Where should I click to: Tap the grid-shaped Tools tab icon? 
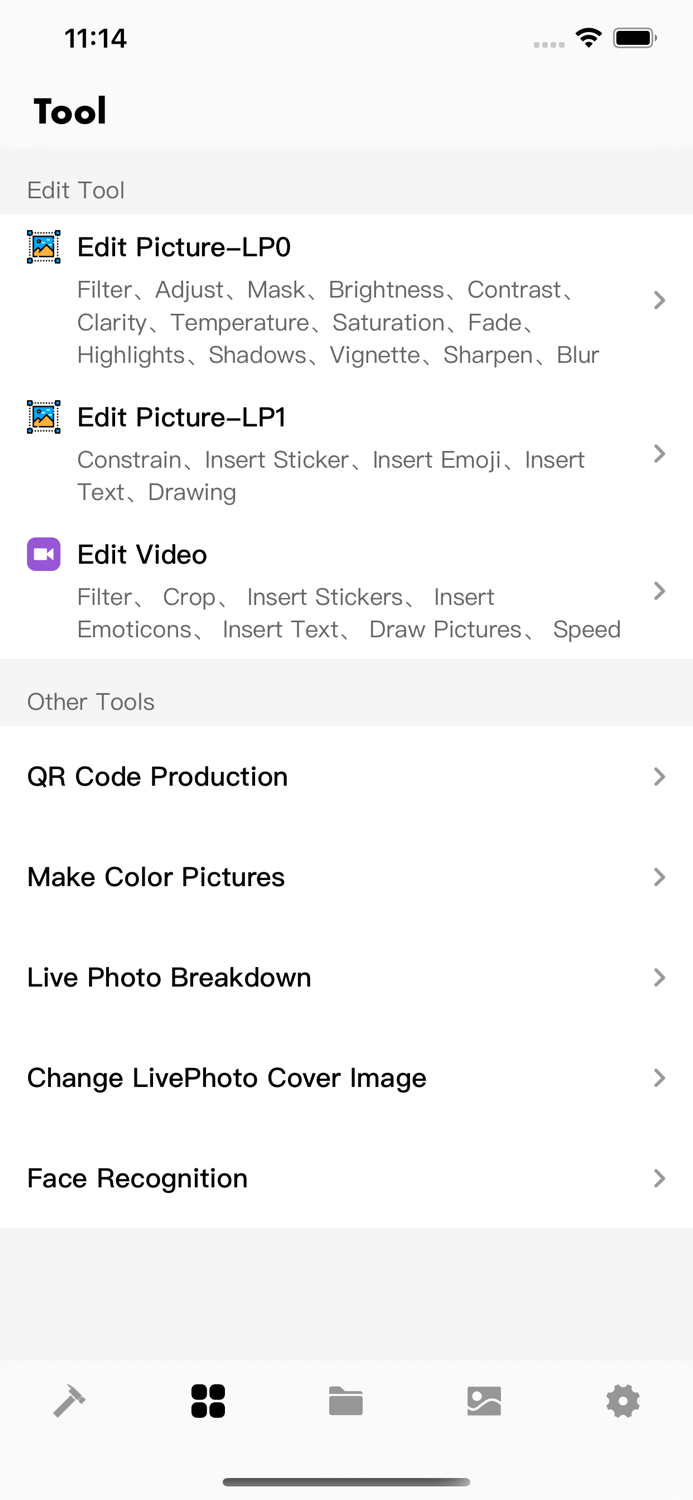208,1401
